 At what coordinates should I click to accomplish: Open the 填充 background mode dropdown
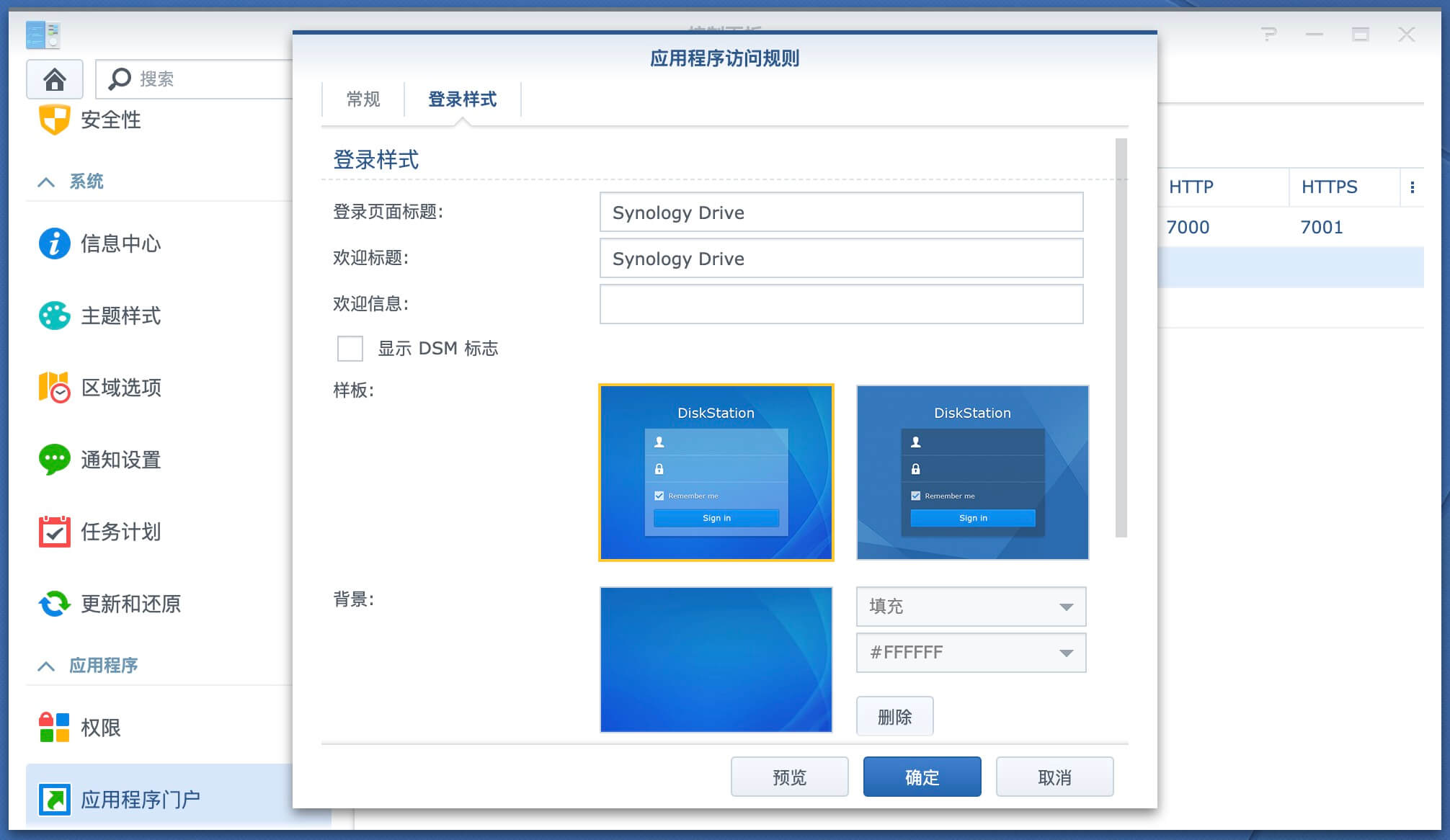971,607
